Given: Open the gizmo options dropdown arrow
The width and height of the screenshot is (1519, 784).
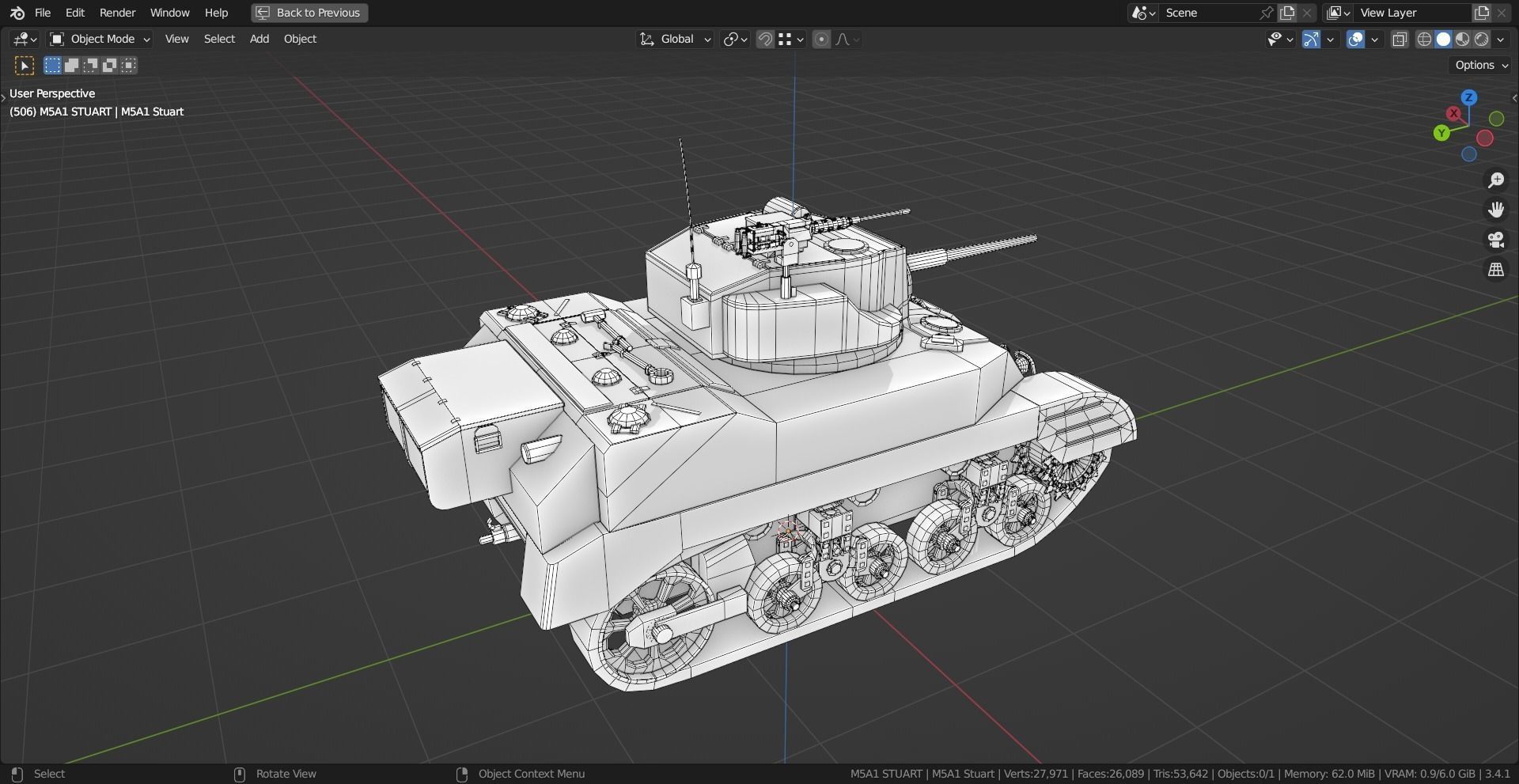Looking at the screenshot, I should [1330, 39].
